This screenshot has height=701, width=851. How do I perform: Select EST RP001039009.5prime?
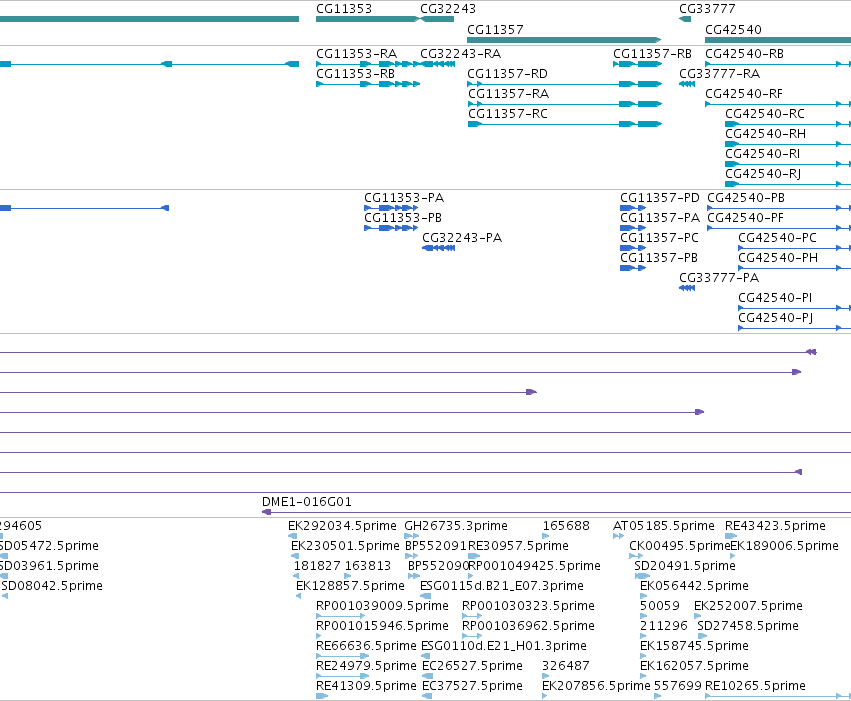(x=383, y=607)
